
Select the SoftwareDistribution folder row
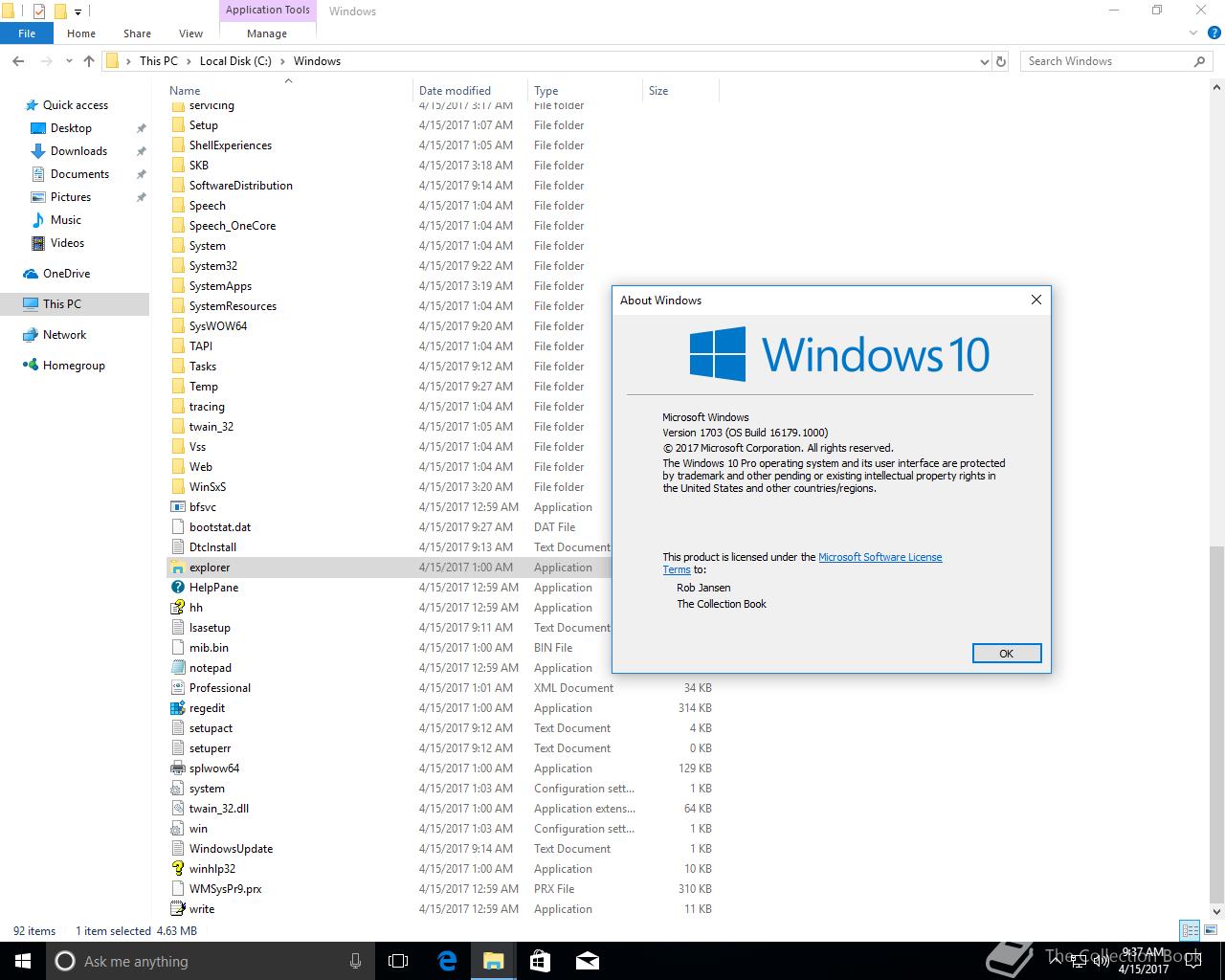click(x=440, y=186)
